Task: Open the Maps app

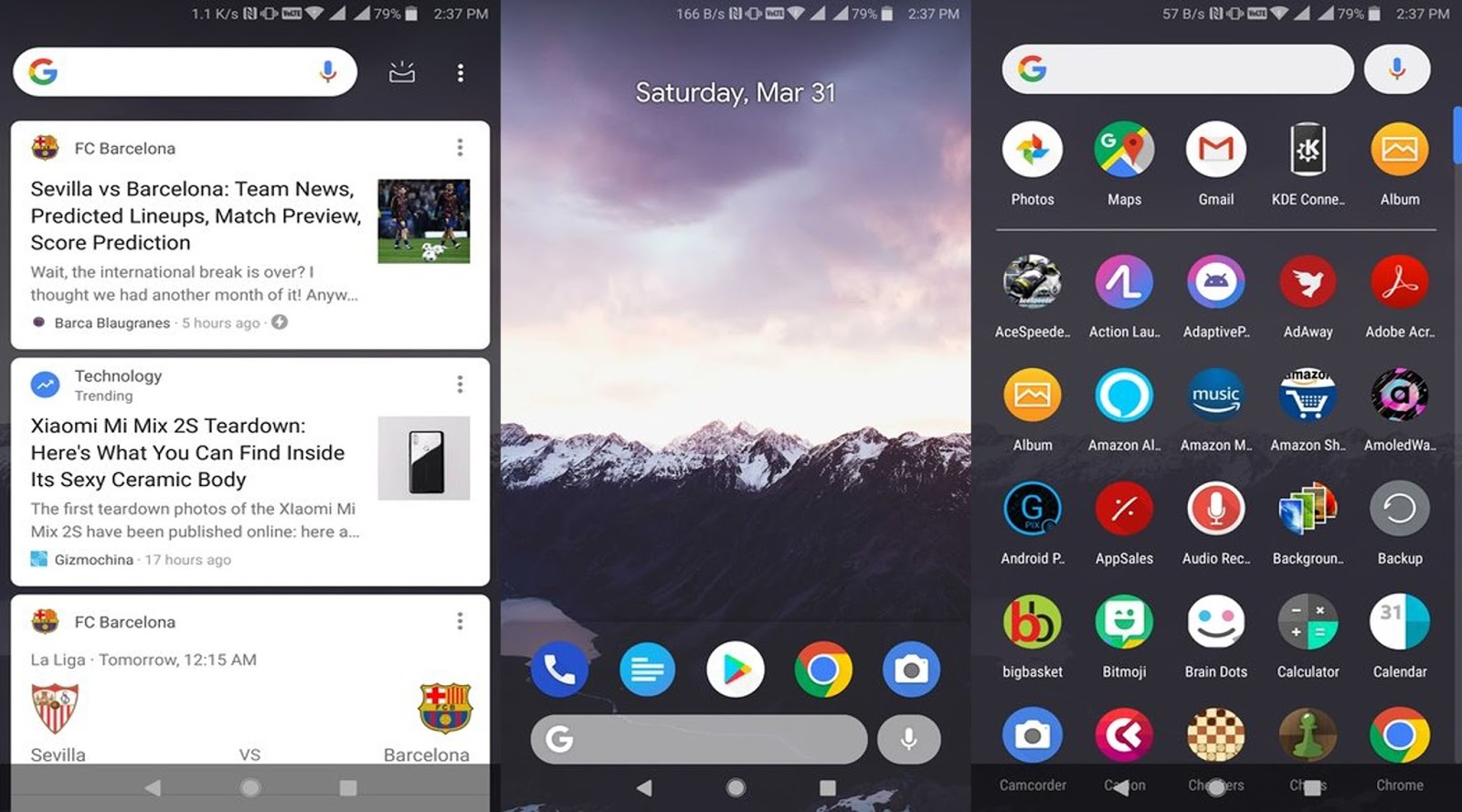Action: click(x=1124, y=163)
